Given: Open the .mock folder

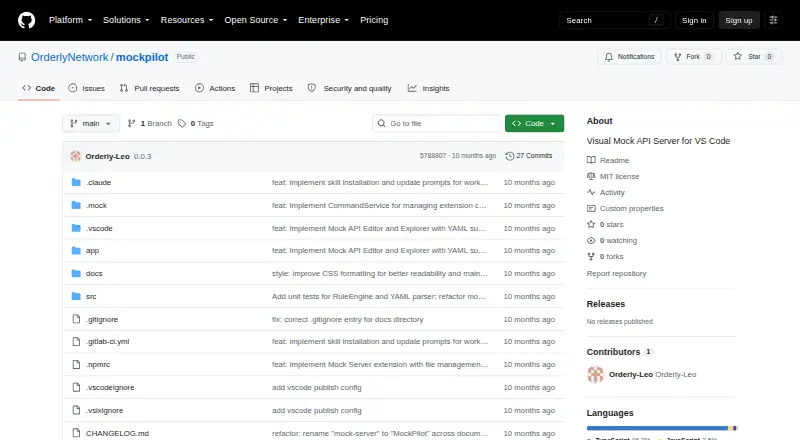Looking at the screenshot, I should click(96, 205).
